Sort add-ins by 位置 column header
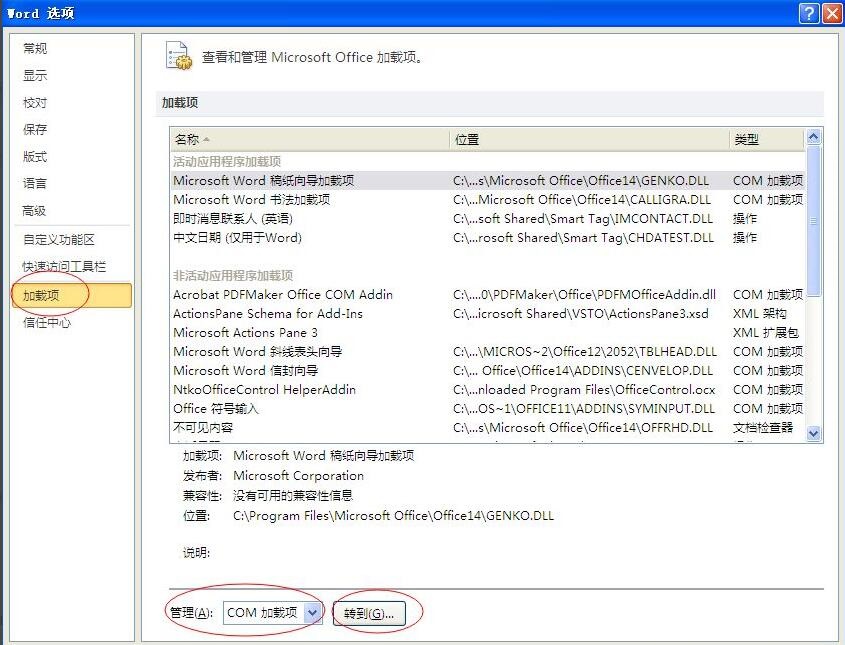 click(x=589, y=140)
